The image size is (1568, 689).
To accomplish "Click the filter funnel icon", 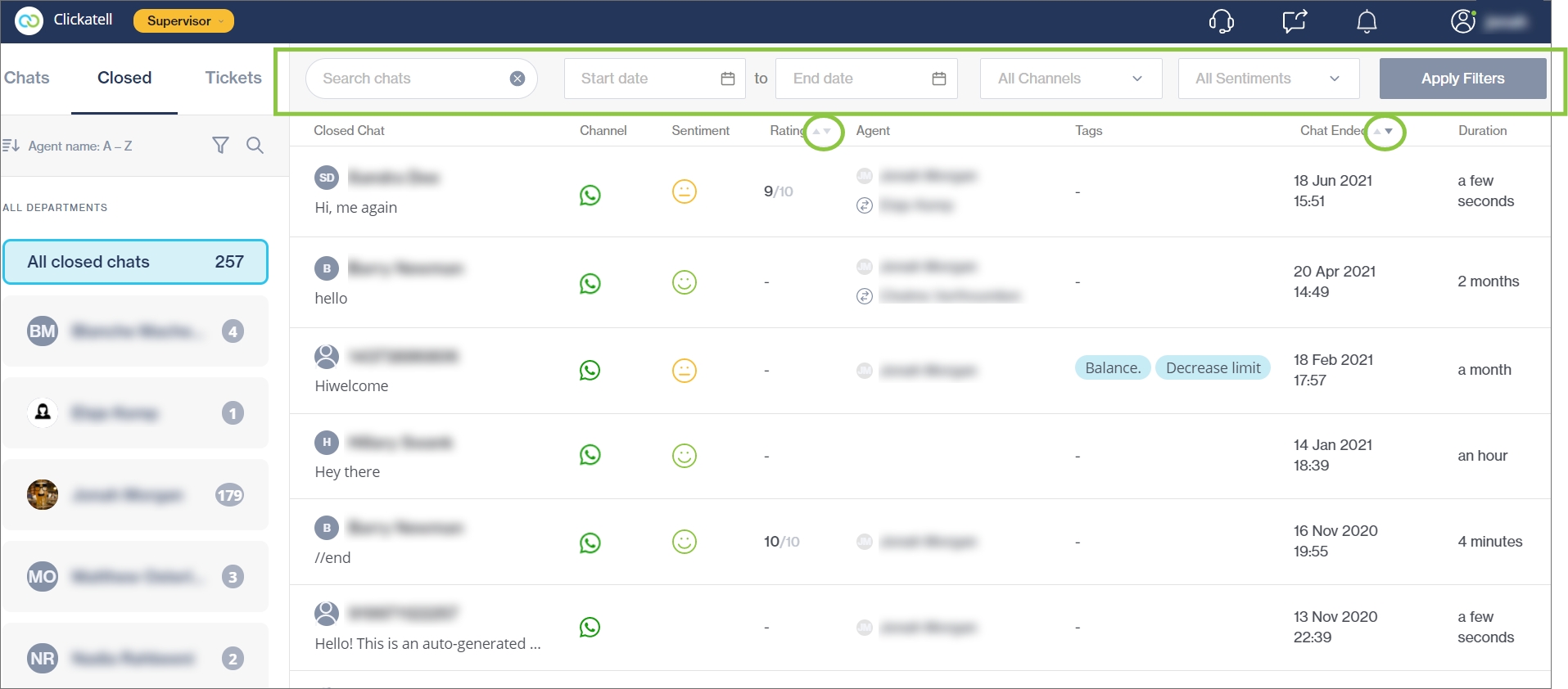I will pos(220,146).
